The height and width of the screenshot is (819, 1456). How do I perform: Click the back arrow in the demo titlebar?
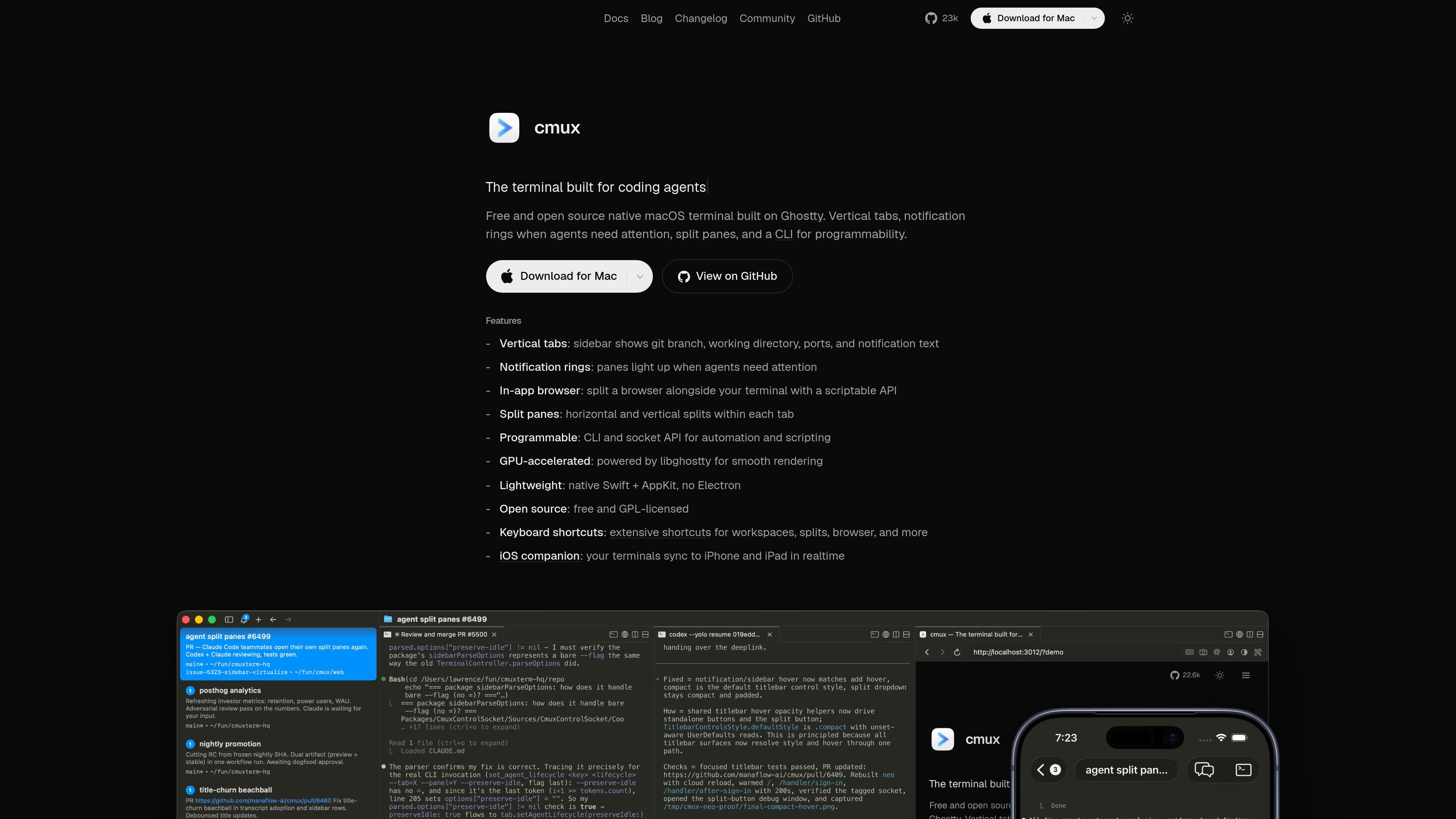(273, 620)
